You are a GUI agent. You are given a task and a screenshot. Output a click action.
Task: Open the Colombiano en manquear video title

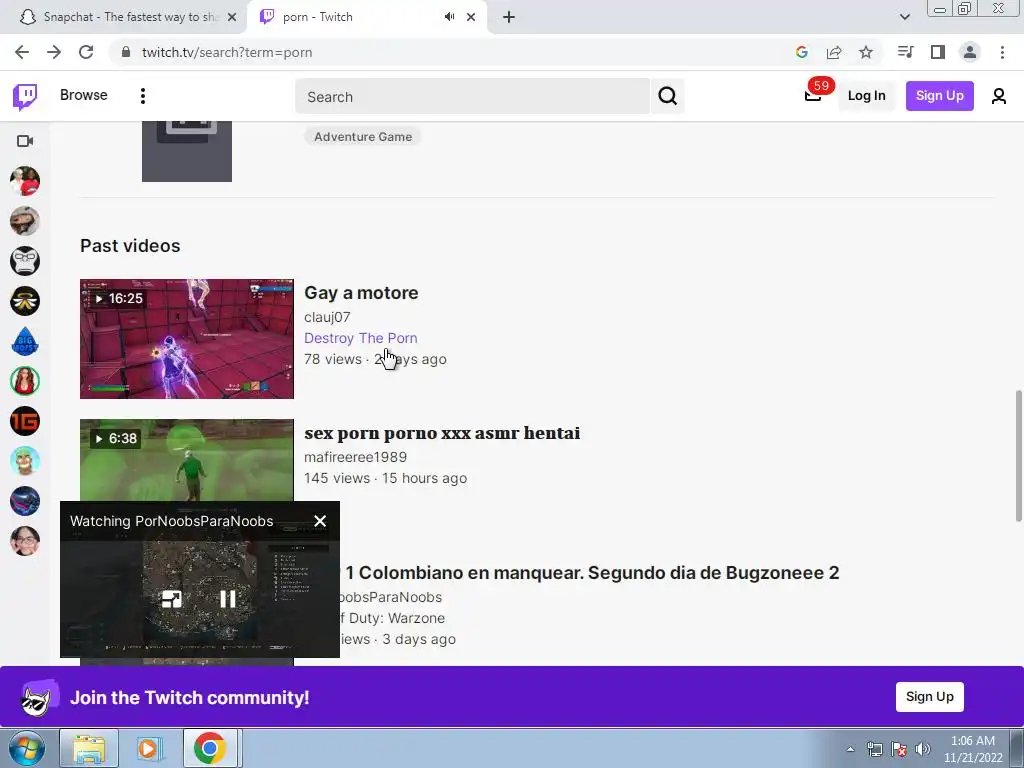tap(592, 573)
